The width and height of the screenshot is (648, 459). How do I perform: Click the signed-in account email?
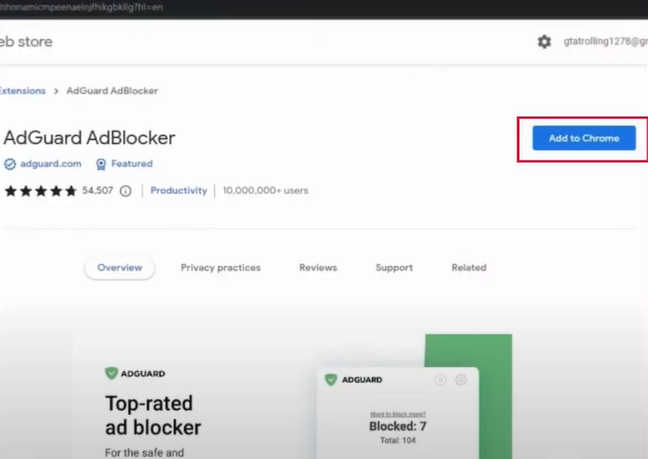point(605,41)
